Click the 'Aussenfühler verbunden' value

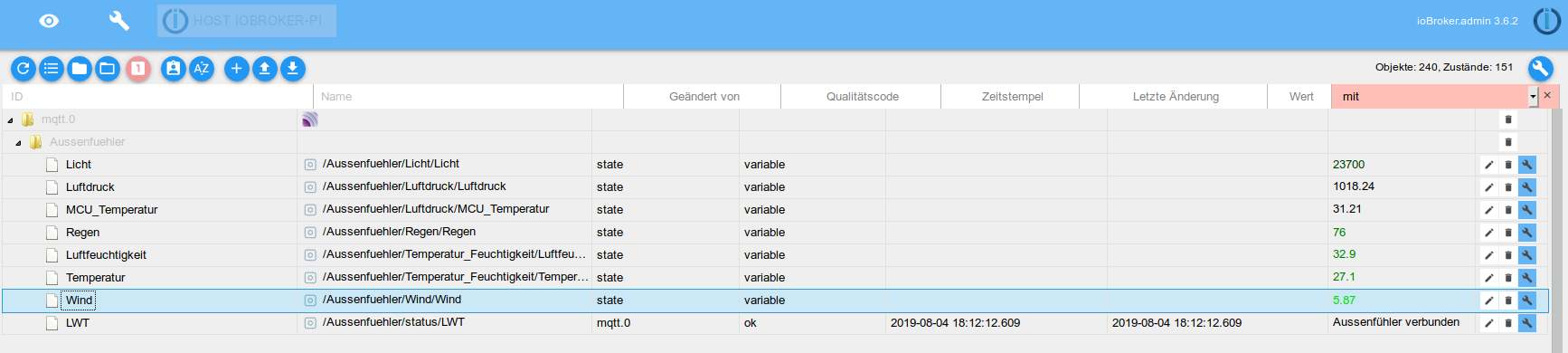coord(1396,322)
